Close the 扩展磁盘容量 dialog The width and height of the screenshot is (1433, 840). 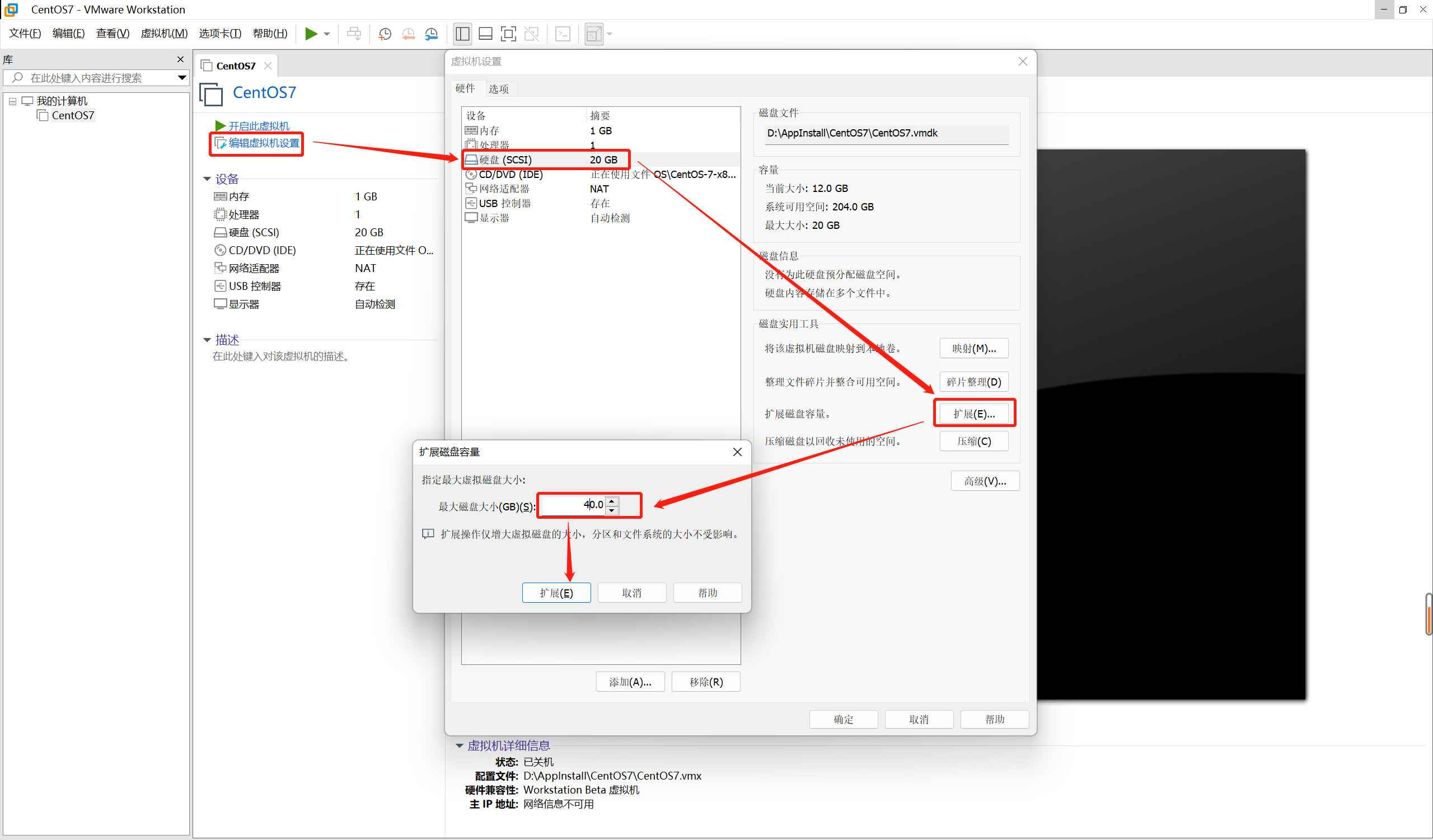pos(737,452)
